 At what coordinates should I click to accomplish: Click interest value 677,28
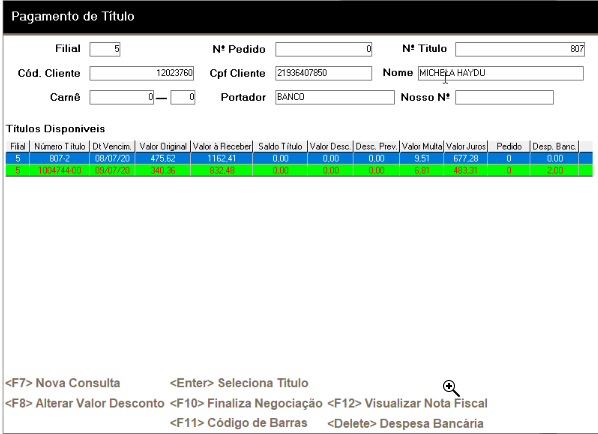point(466,158)
